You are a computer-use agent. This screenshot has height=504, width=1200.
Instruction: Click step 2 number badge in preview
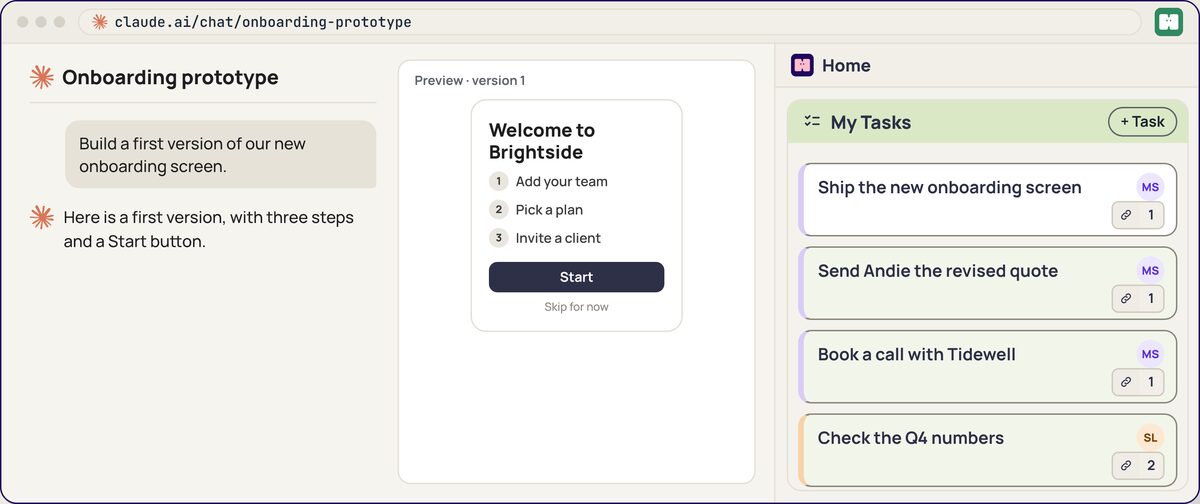pos(498,209)
